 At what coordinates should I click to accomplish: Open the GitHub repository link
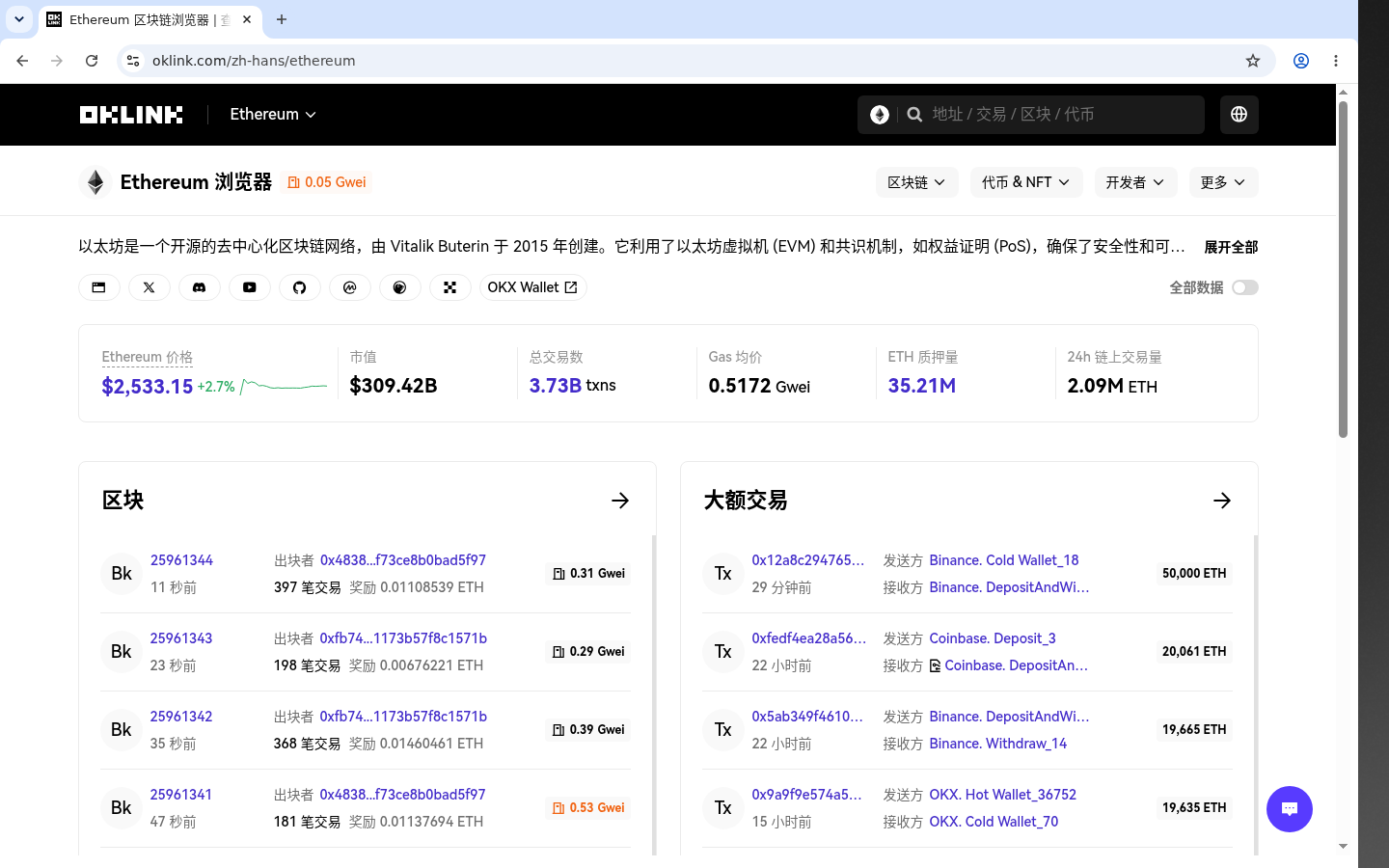(x=299, y=287)
